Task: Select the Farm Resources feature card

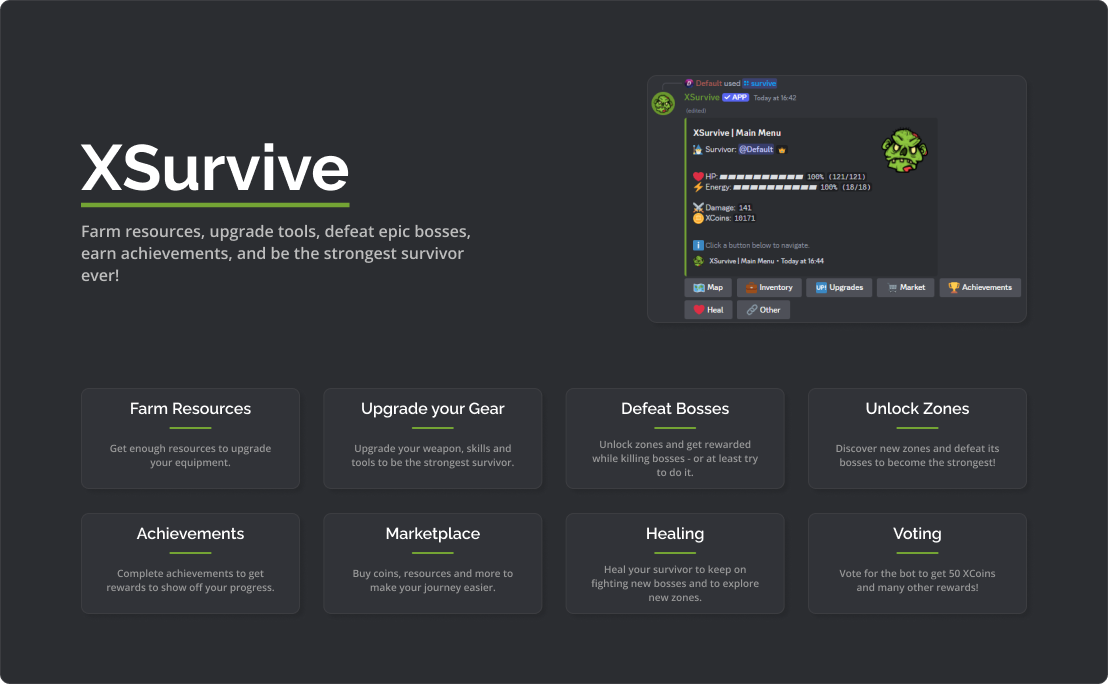Action: click(x=190, y=438)
